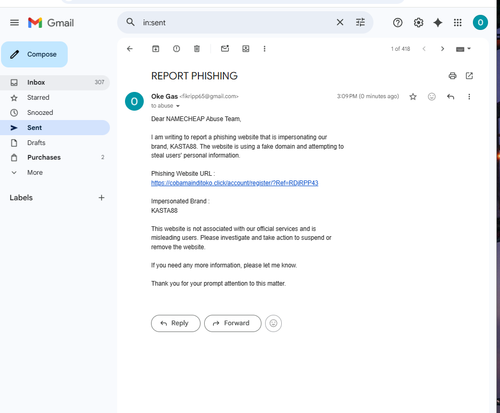Viewport: 500px width, 413px height.
Task: Open the Settings gear icon
Action: click(x=418, y=23)
